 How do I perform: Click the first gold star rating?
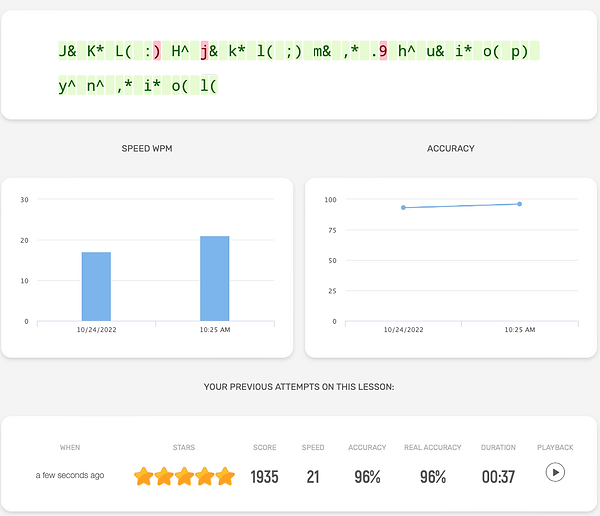[144, 476]
